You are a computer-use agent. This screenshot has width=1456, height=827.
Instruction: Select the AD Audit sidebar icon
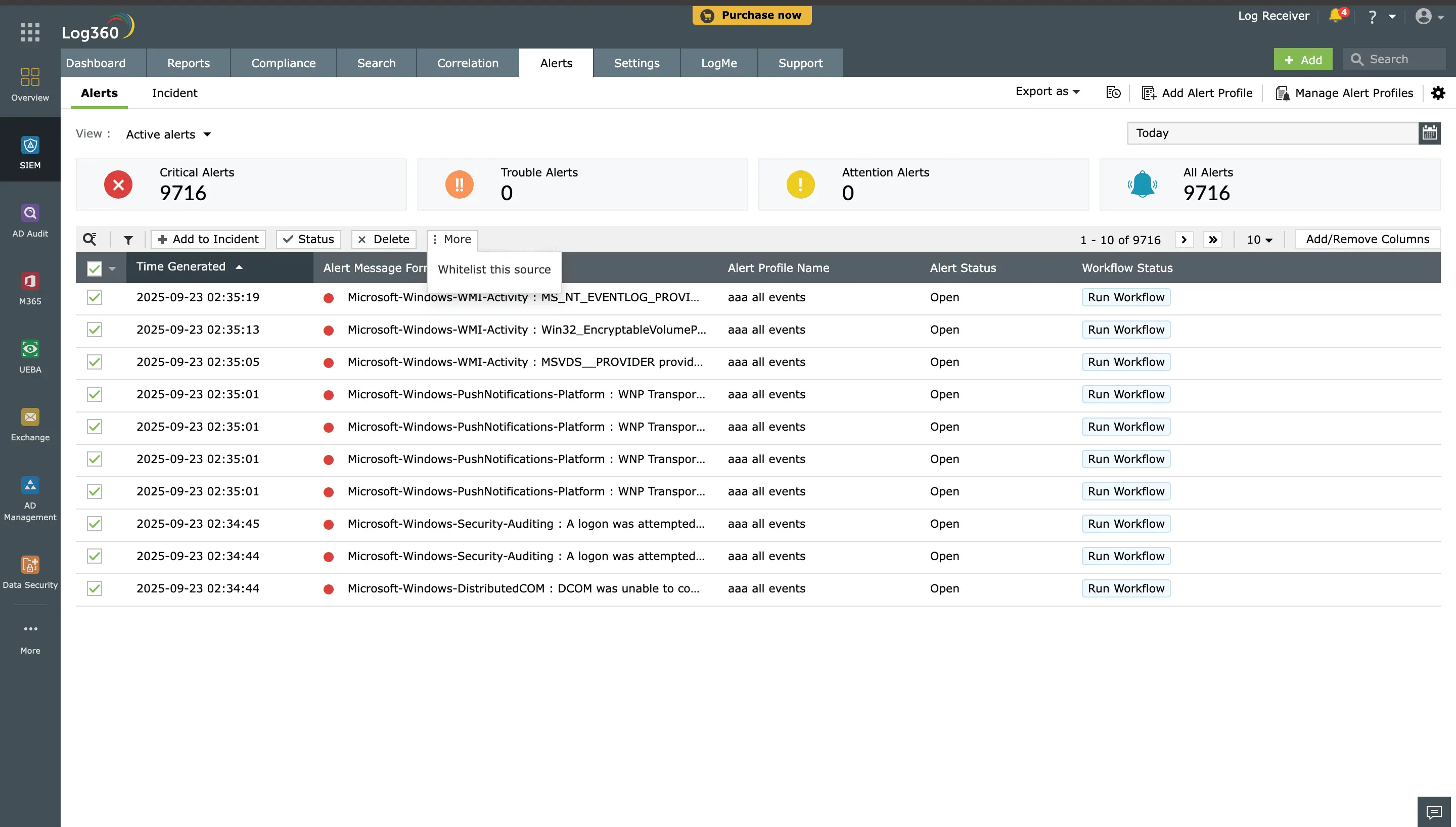click(x=29, y=219)
